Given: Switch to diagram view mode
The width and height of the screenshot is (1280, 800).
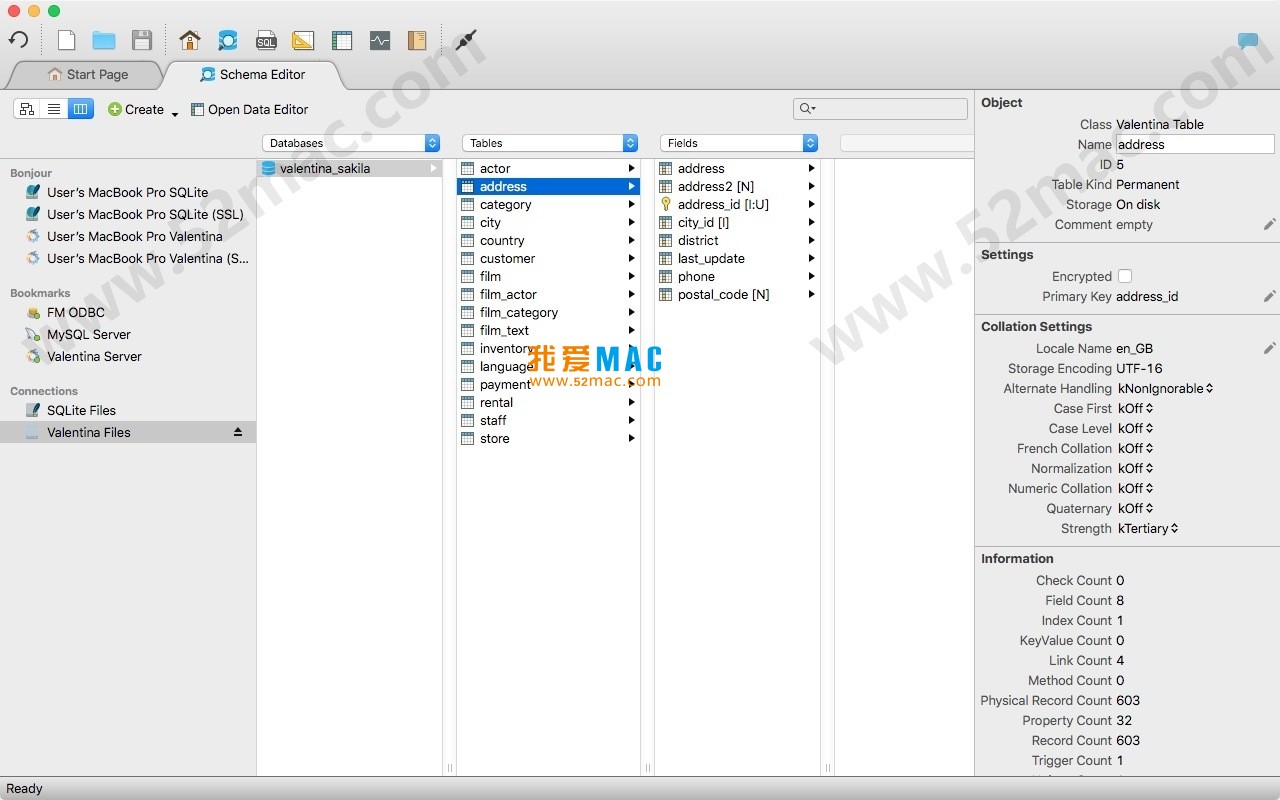Looking at the screenshot, I should tap(27, 108).
